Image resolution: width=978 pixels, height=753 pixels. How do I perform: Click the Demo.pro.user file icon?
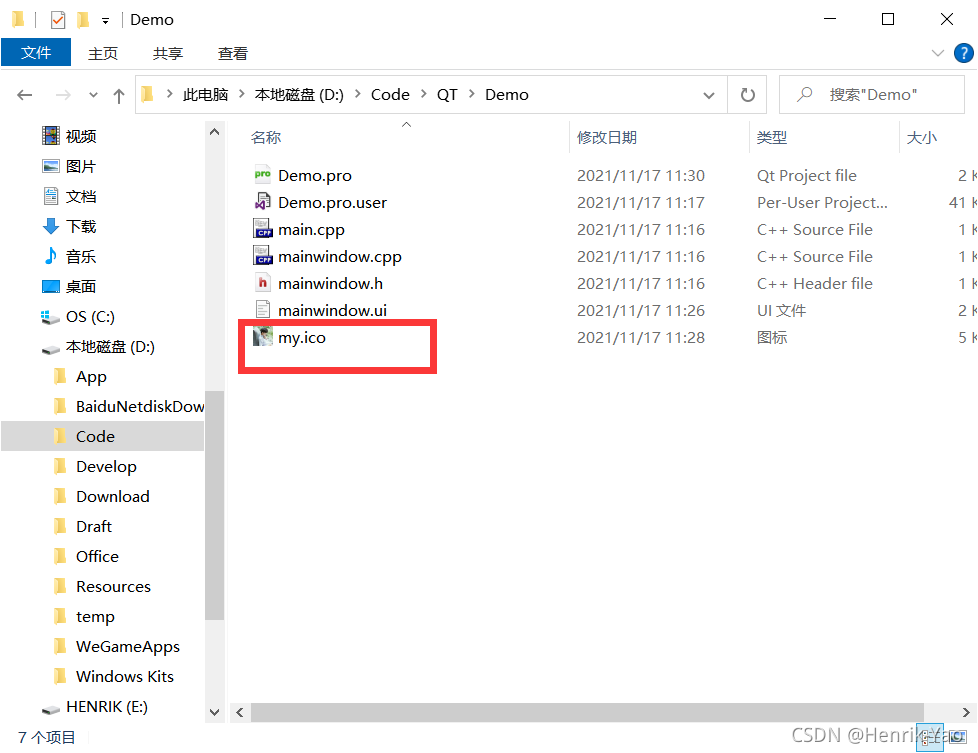click(x=263, y=202)
